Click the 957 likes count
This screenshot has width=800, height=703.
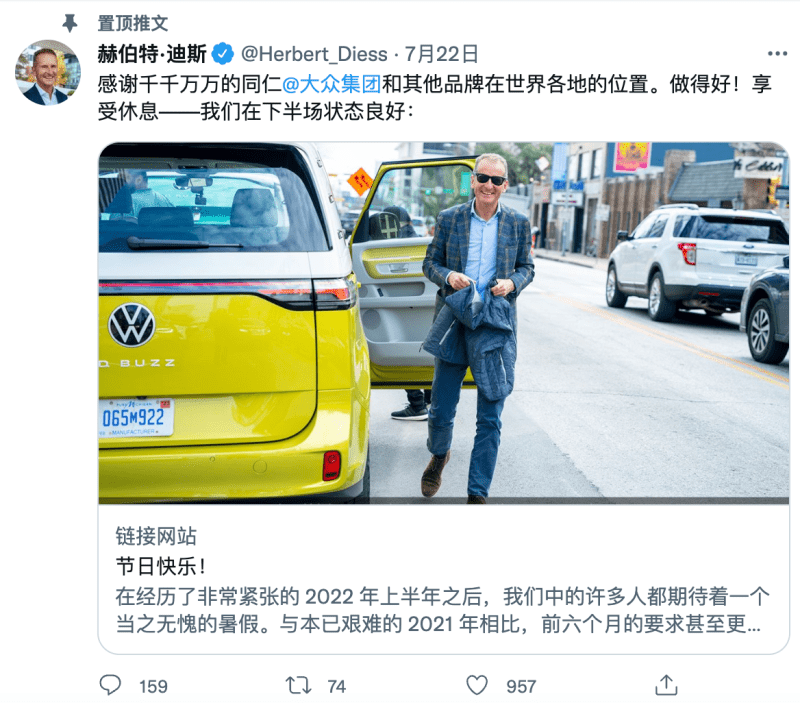click(521, 686)
